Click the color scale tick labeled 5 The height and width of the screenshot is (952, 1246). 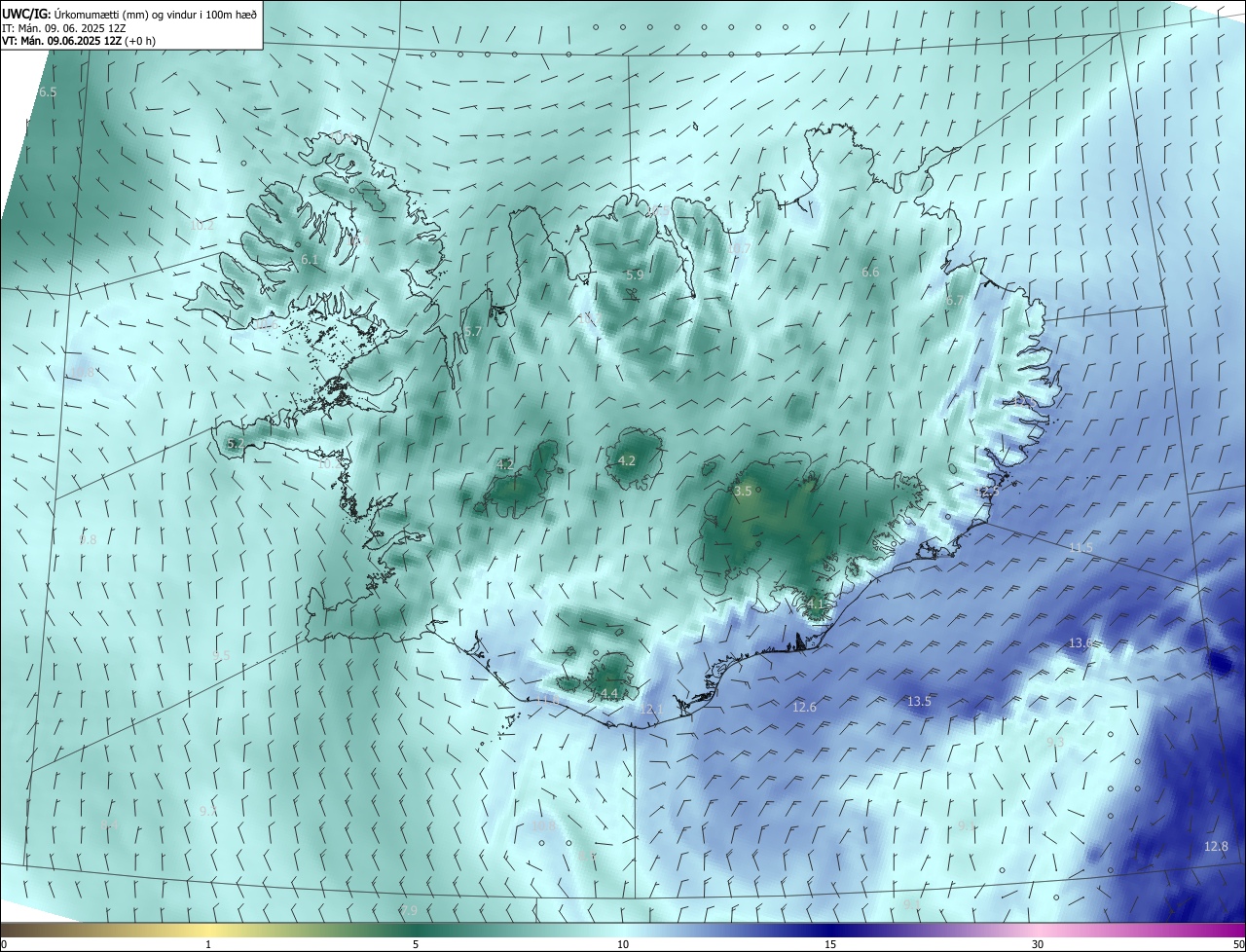[x=416, y=944]
